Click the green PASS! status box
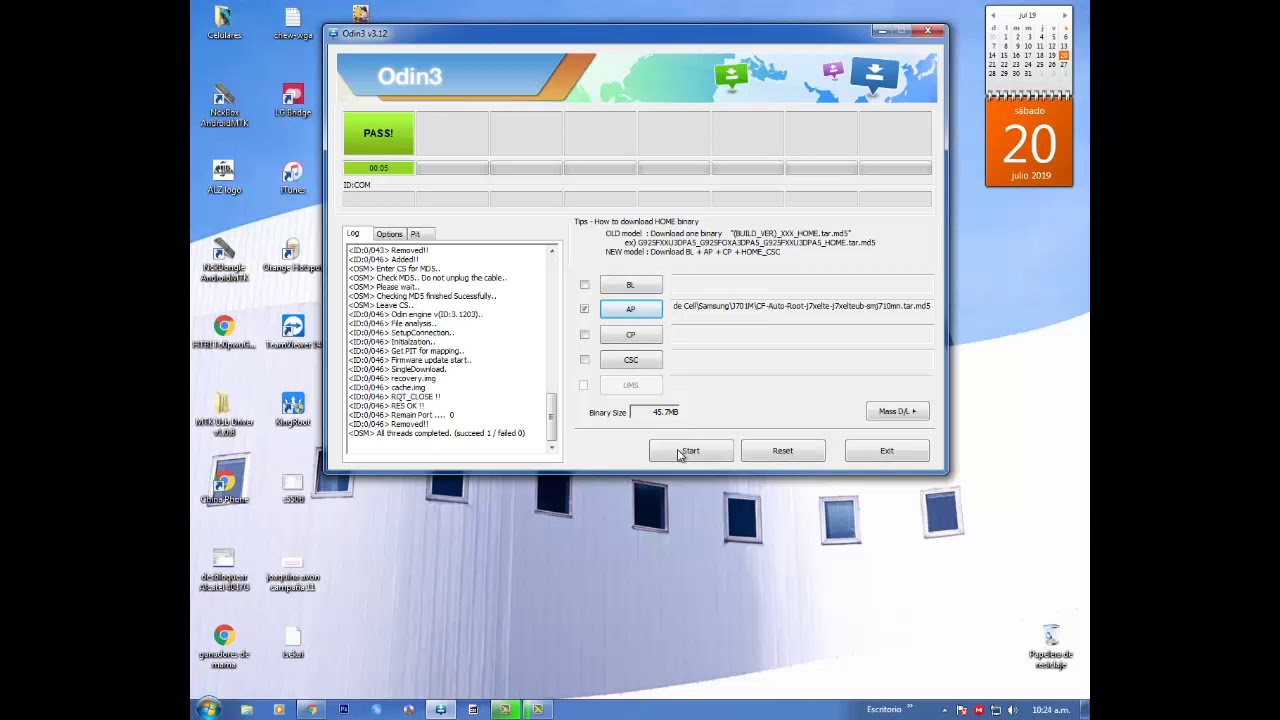This screenshot has width=1280, height=720. click(x=378, y=133)
